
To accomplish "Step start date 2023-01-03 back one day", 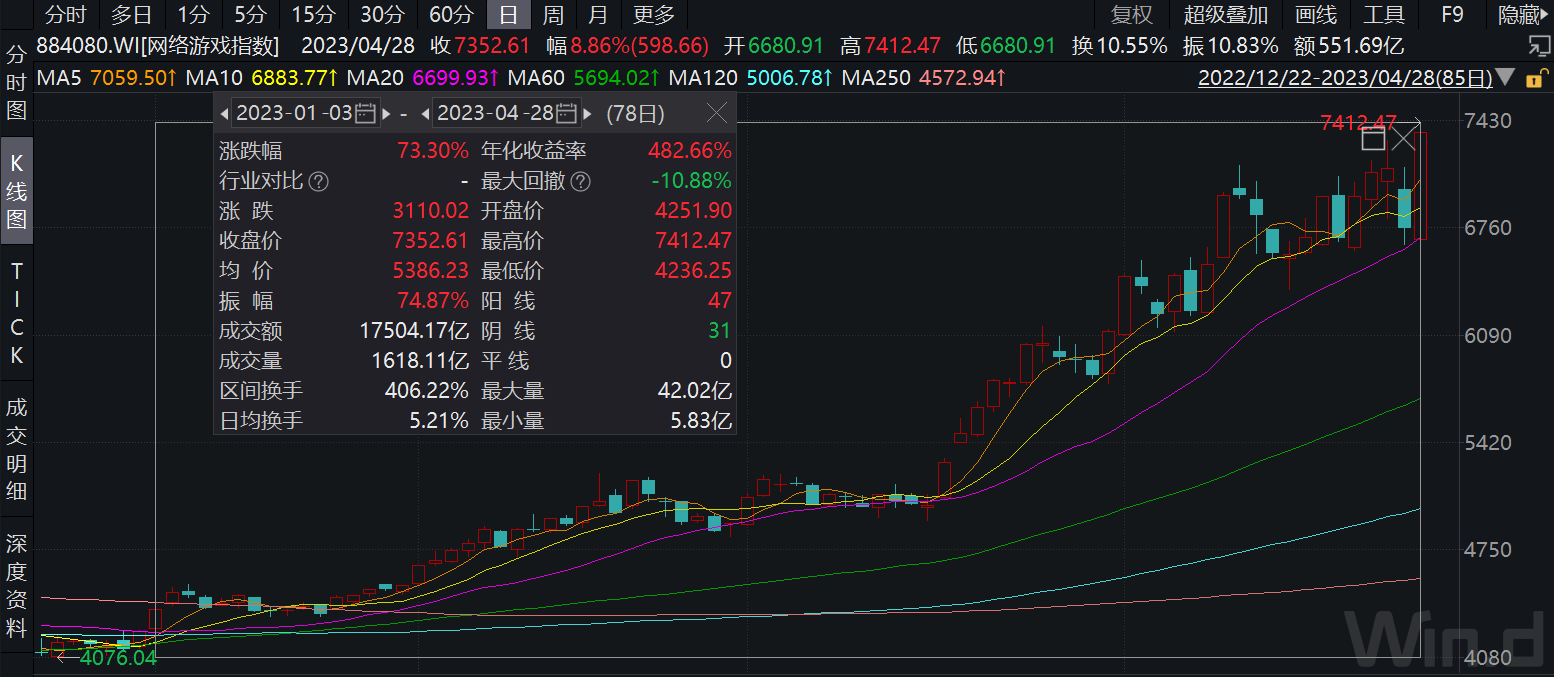I will tap(224, 113).
